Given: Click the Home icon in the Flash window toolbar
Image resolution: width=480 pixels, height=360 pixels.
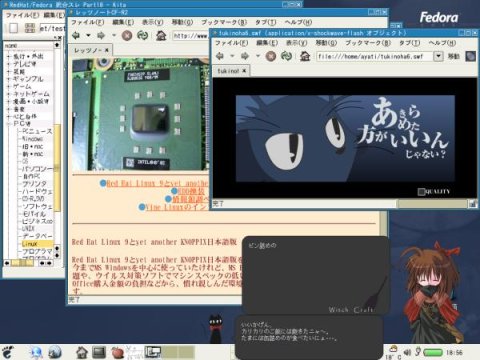Looking at the screenshot, I should point(305,56).
